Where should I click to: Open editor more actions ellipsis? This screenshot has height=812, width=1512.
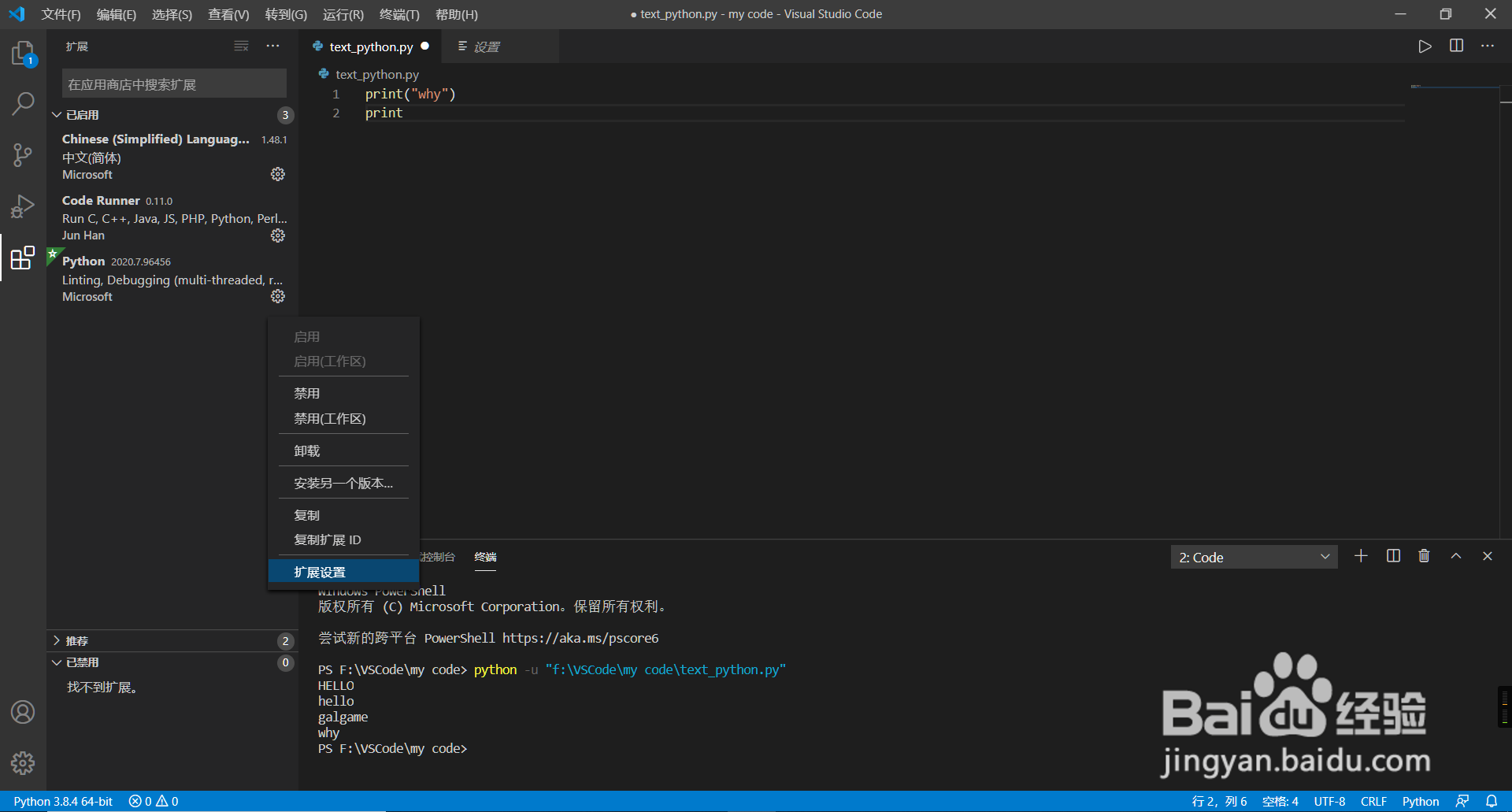coord(1487,46)
